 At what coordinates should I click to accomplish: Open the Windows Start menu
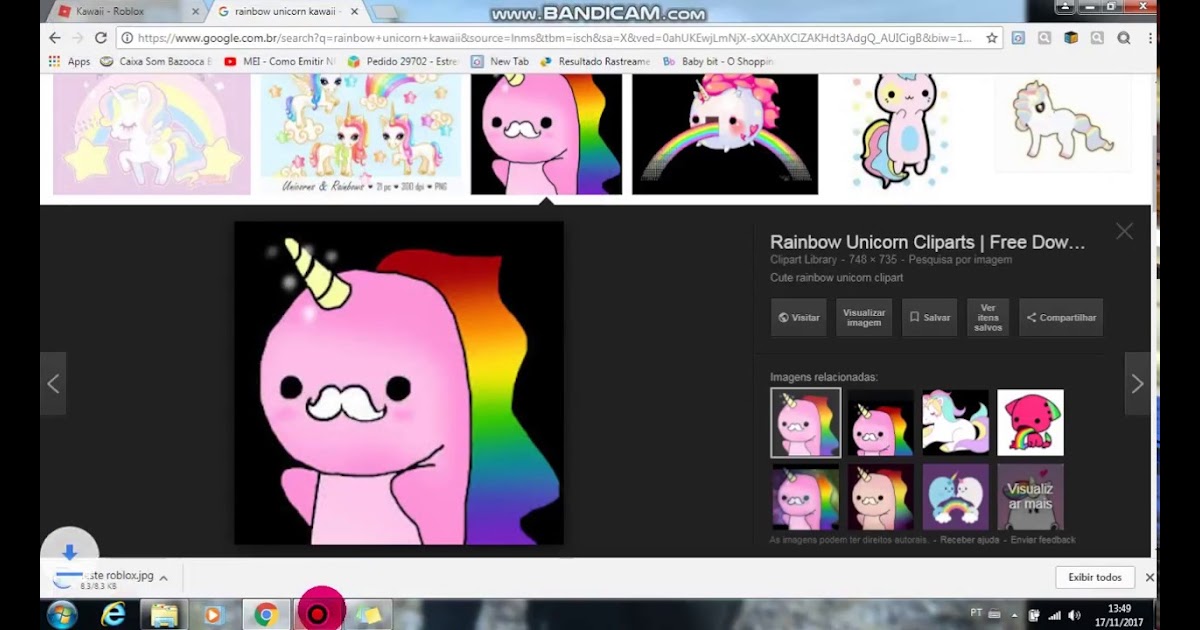(62, 614)
